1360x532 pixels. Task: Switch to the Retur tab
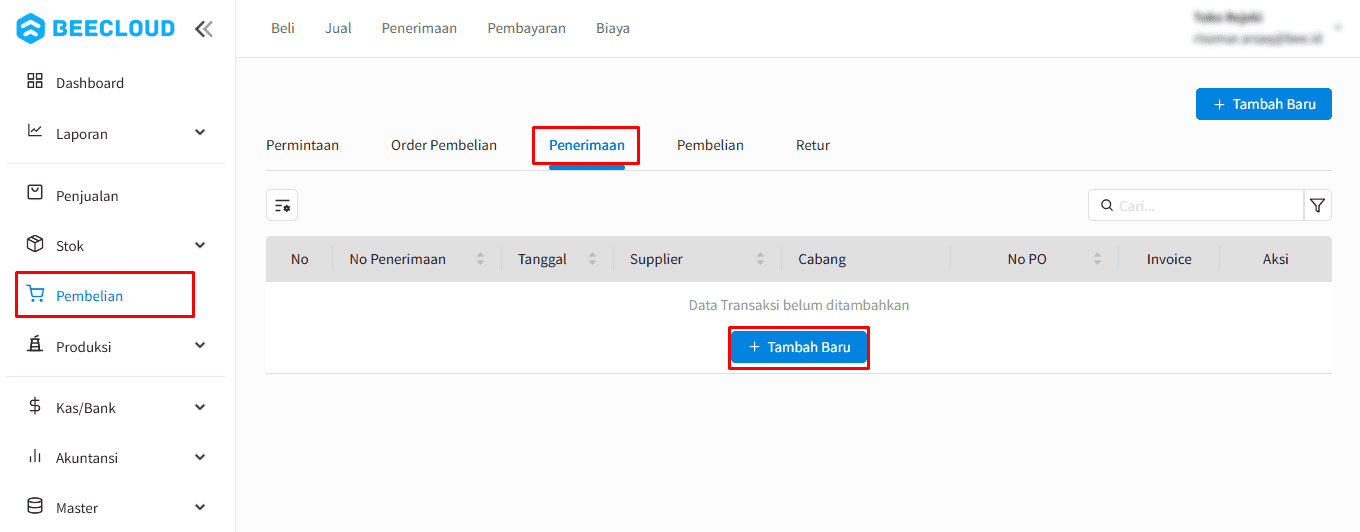click(x=812, y=145)
